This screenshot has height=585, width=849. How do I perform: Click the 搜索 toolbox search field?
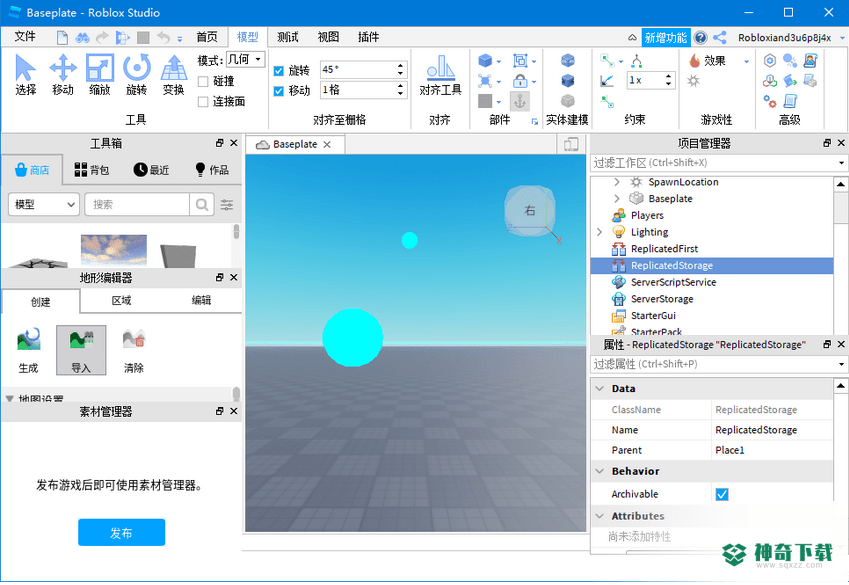coord(137,204)
